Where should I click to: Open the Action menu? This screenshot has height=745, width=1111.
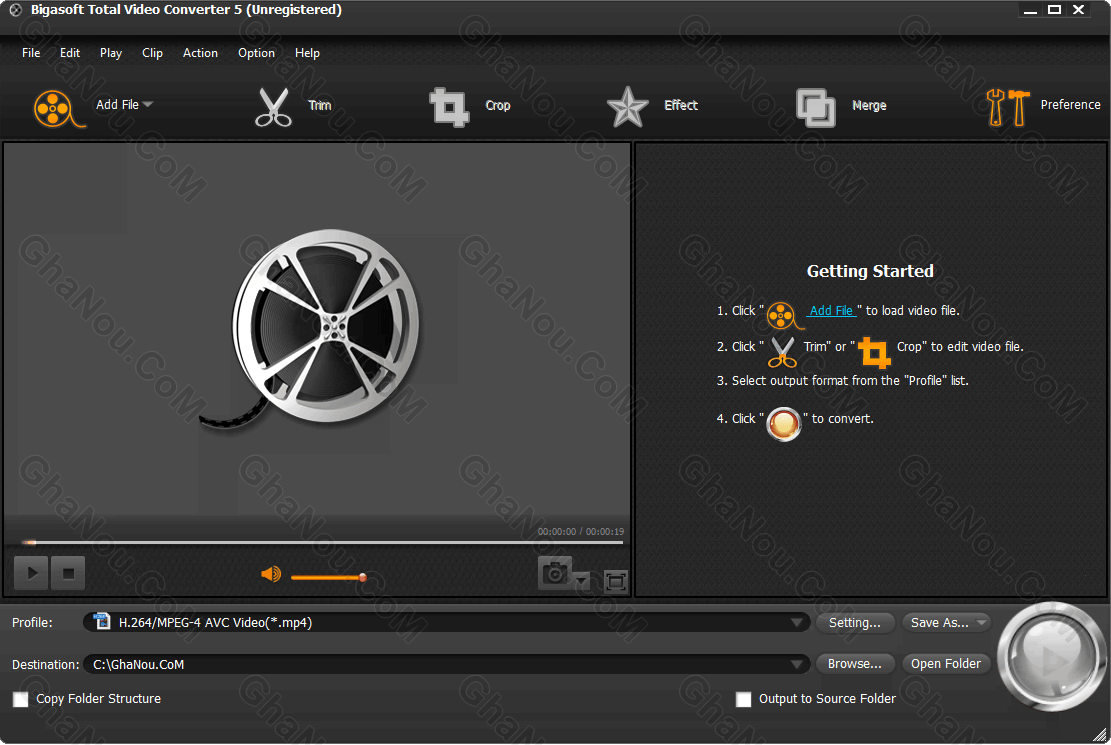tap(201, 53)
